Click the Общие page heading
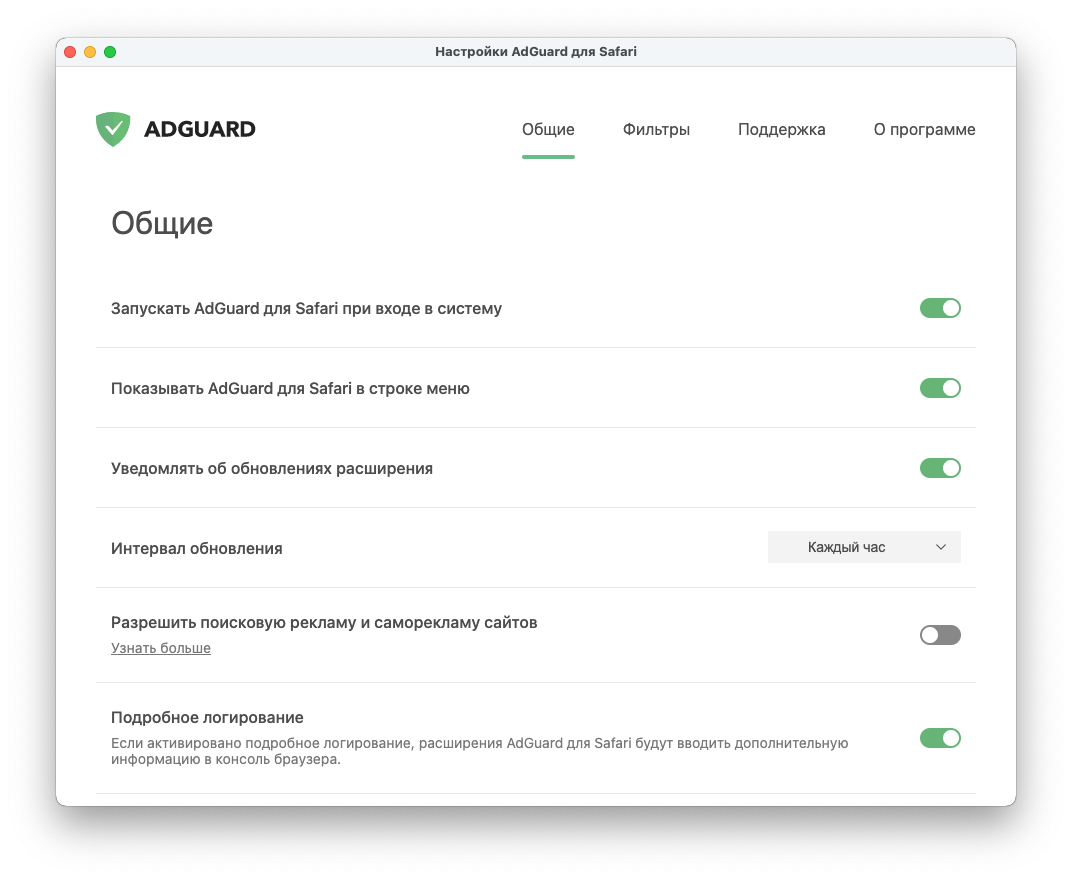 (162, 224)
